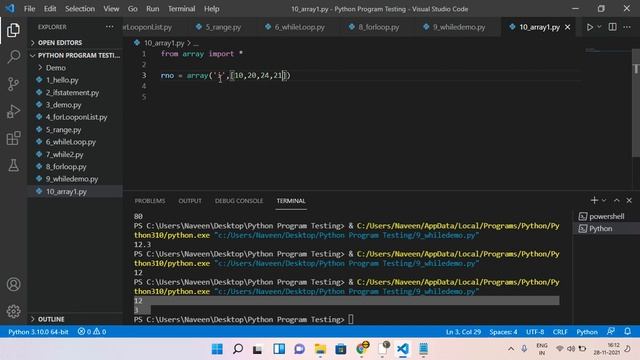Viewport: 640px width, 360px height.
Task: Open the notifications bell in status bar
Action: pyautogui.click(x=627, y=331)
